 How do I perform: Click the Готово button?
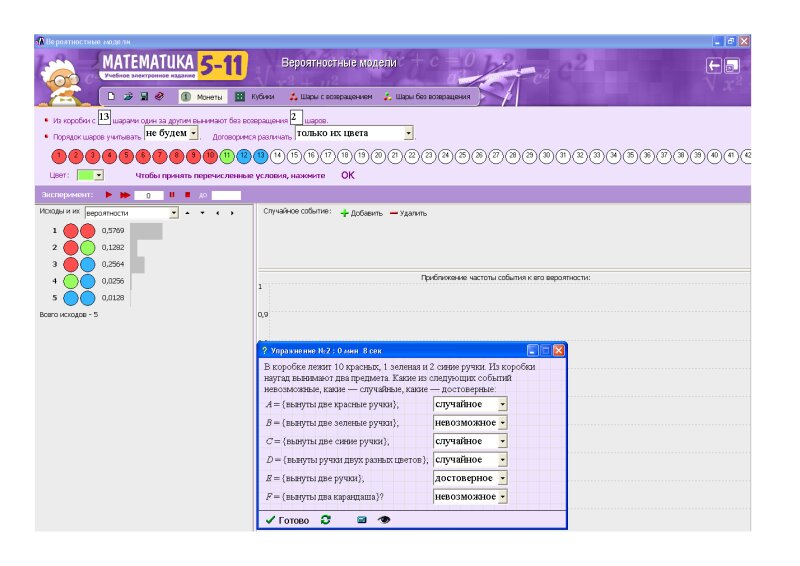coord(286,521)
